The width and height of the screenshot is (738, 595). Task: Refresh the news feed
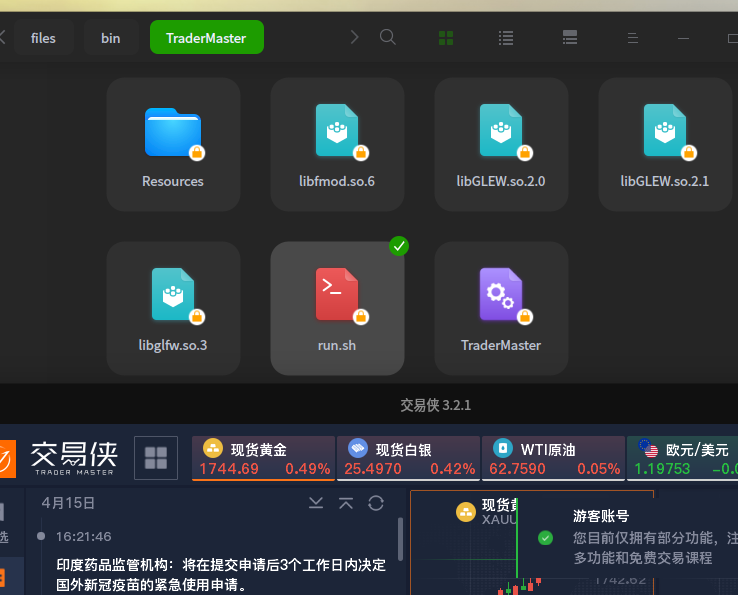(376, 503)
